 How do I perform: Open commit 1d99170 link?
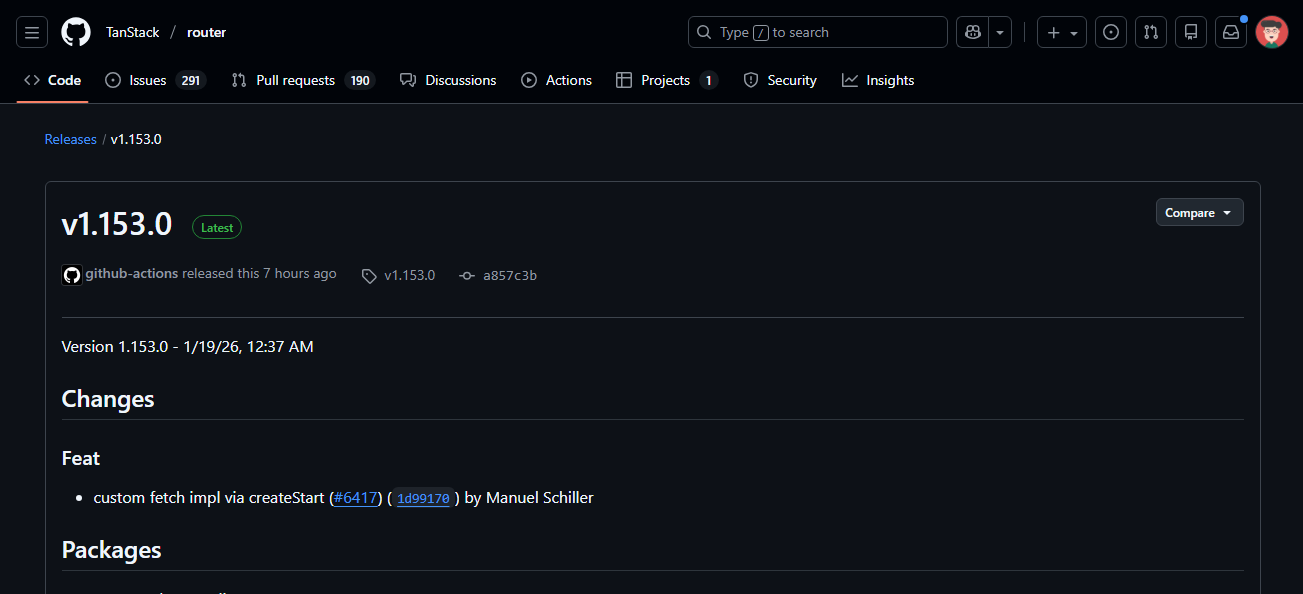(423, 498)
